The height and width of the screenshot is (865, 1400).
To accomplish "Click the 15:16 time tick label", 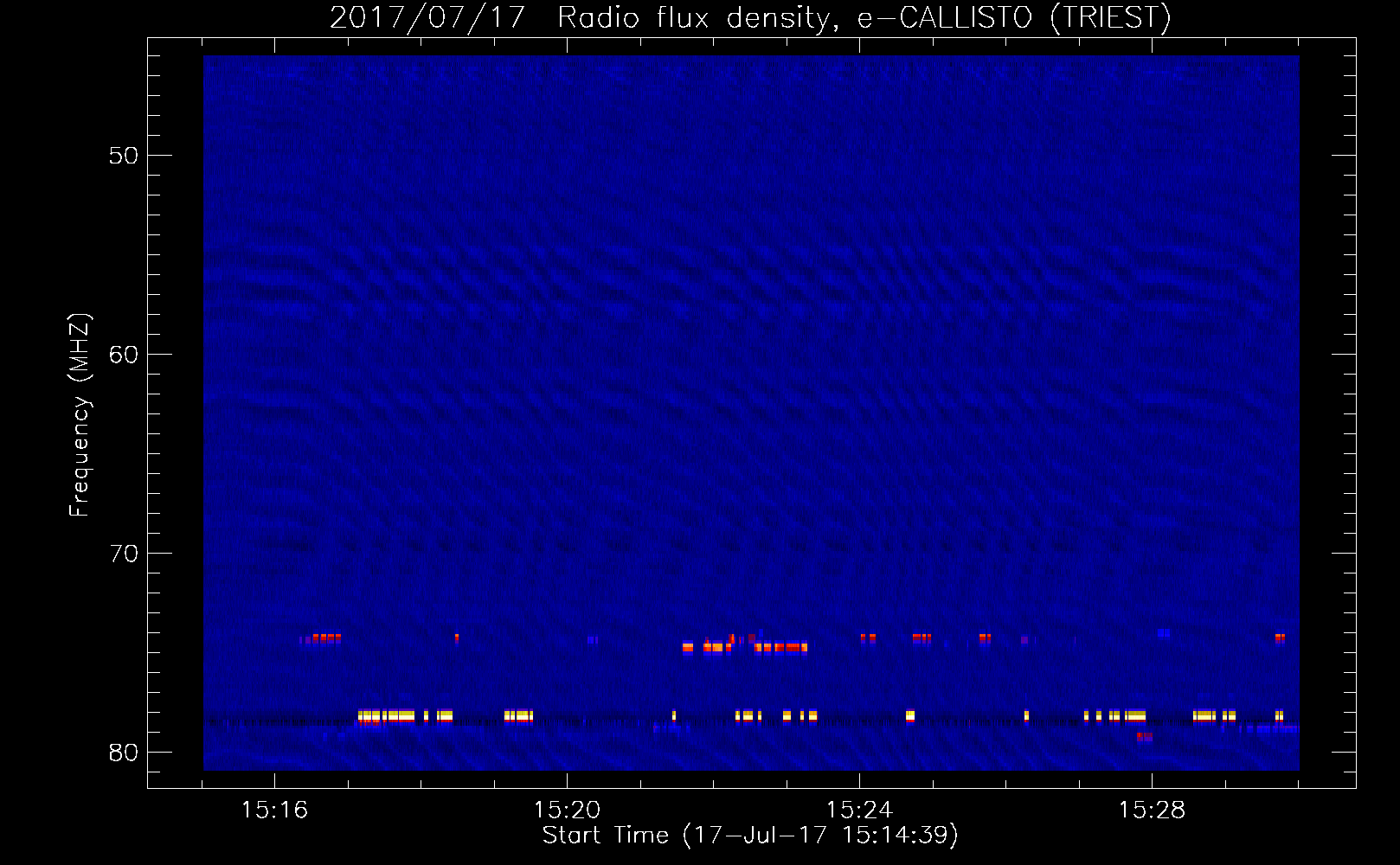I will (x=274, y=811).
